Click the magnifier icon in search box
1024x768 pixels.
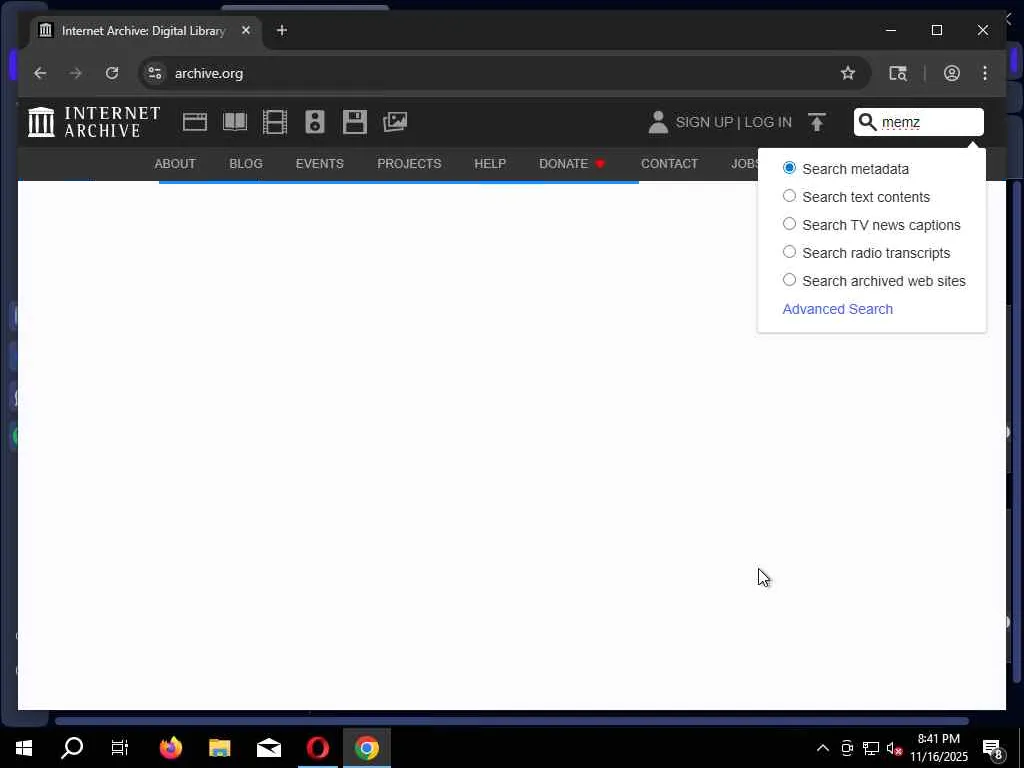pos(867,122)
